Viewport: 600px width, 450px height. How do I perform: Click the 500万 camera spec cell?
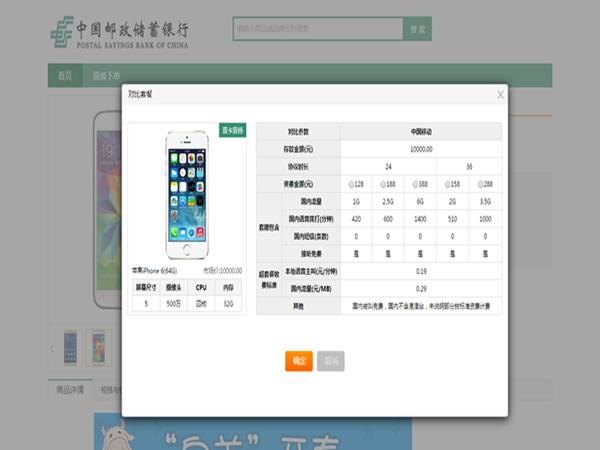173,304
